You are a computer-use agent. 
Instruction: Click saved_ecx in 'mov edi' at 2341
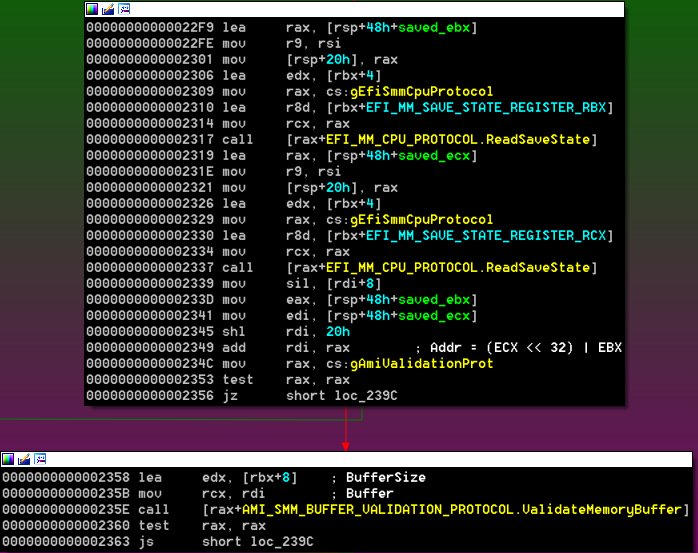[x=434, y=316]
